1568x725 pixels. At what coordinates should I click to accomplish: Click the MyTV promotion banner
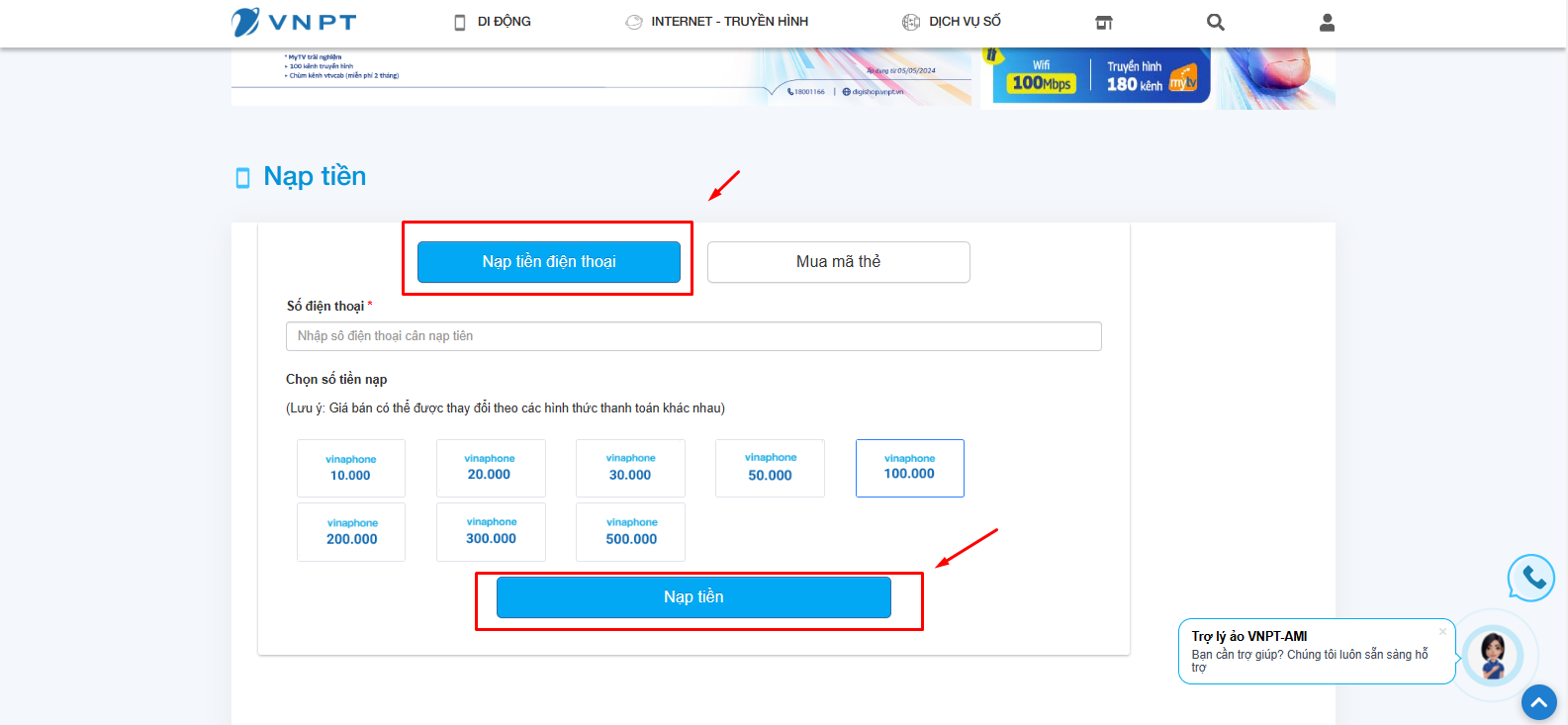tap(601, 76)
